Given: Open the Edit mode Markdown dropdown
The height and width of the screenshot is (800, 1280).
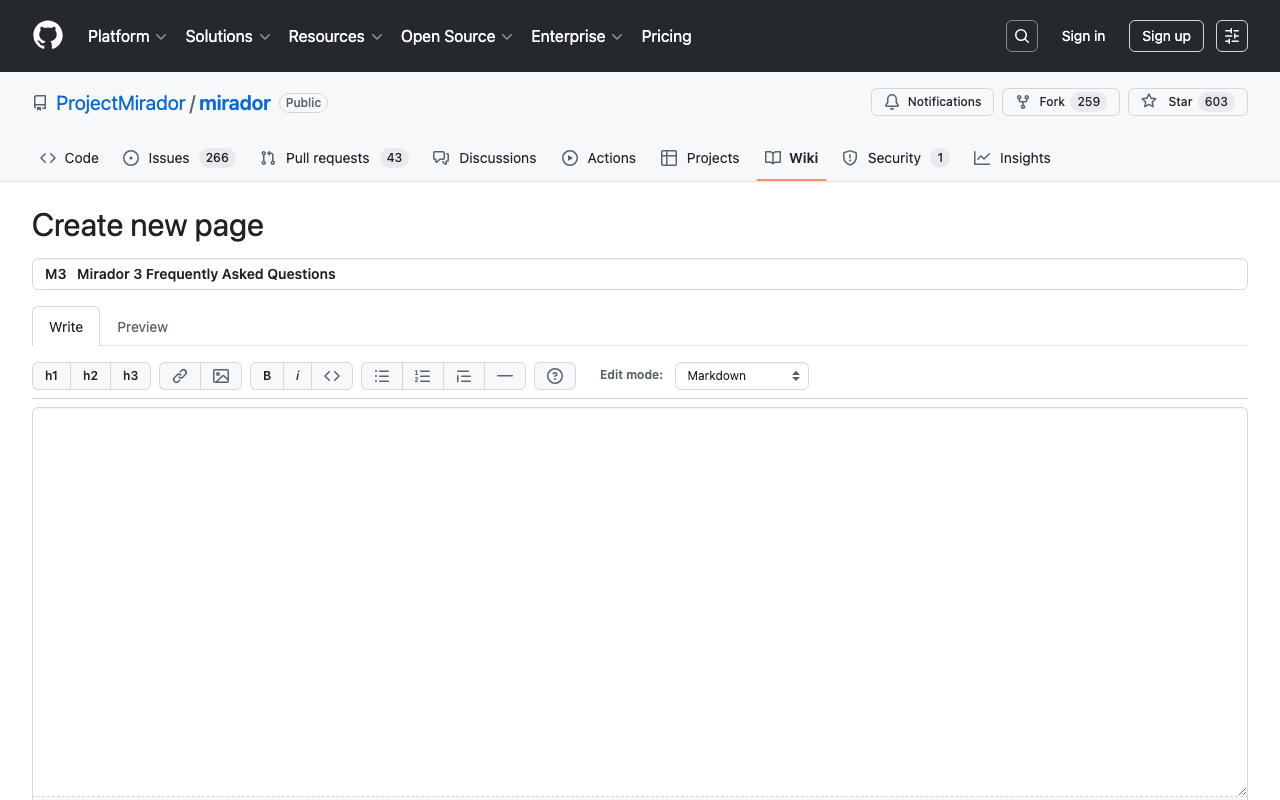Looking at the screenshot, I should 741,375.
